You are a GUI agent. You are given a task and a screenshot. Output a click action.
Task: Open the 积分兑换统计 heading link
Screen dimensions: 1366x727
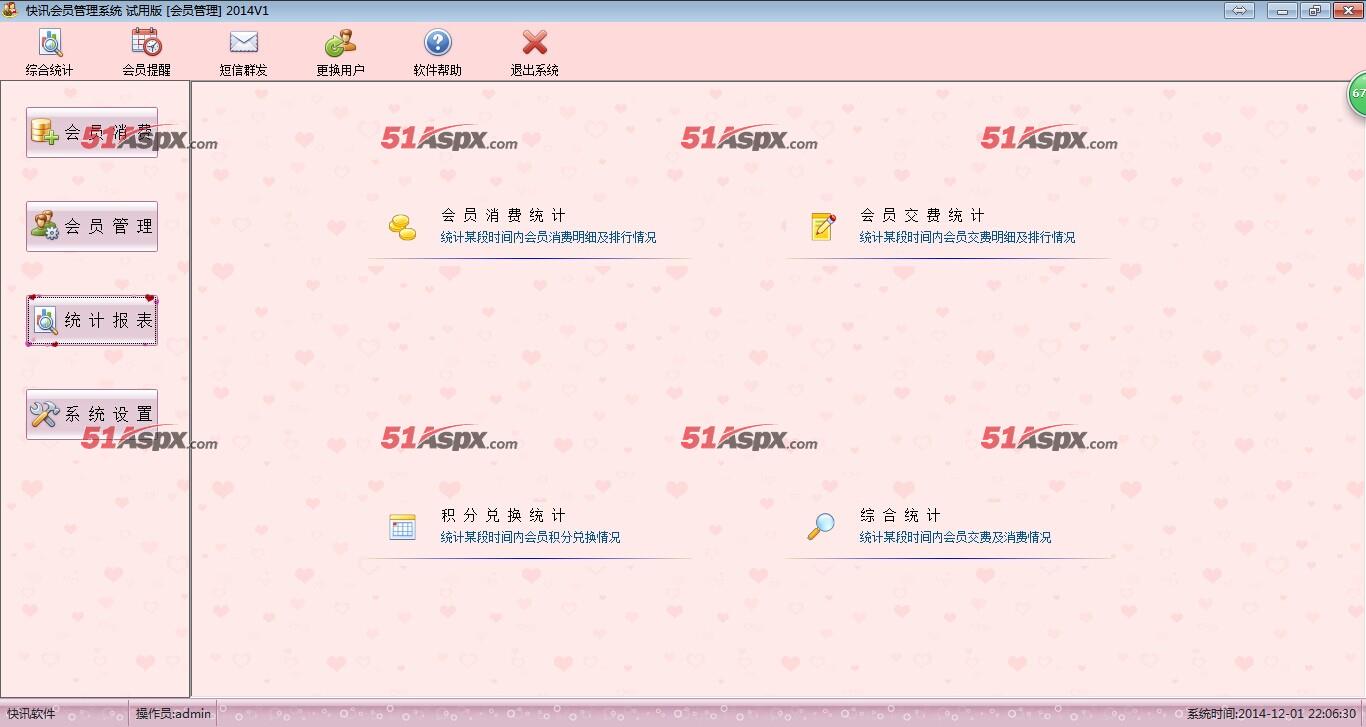tap(503, 515)
